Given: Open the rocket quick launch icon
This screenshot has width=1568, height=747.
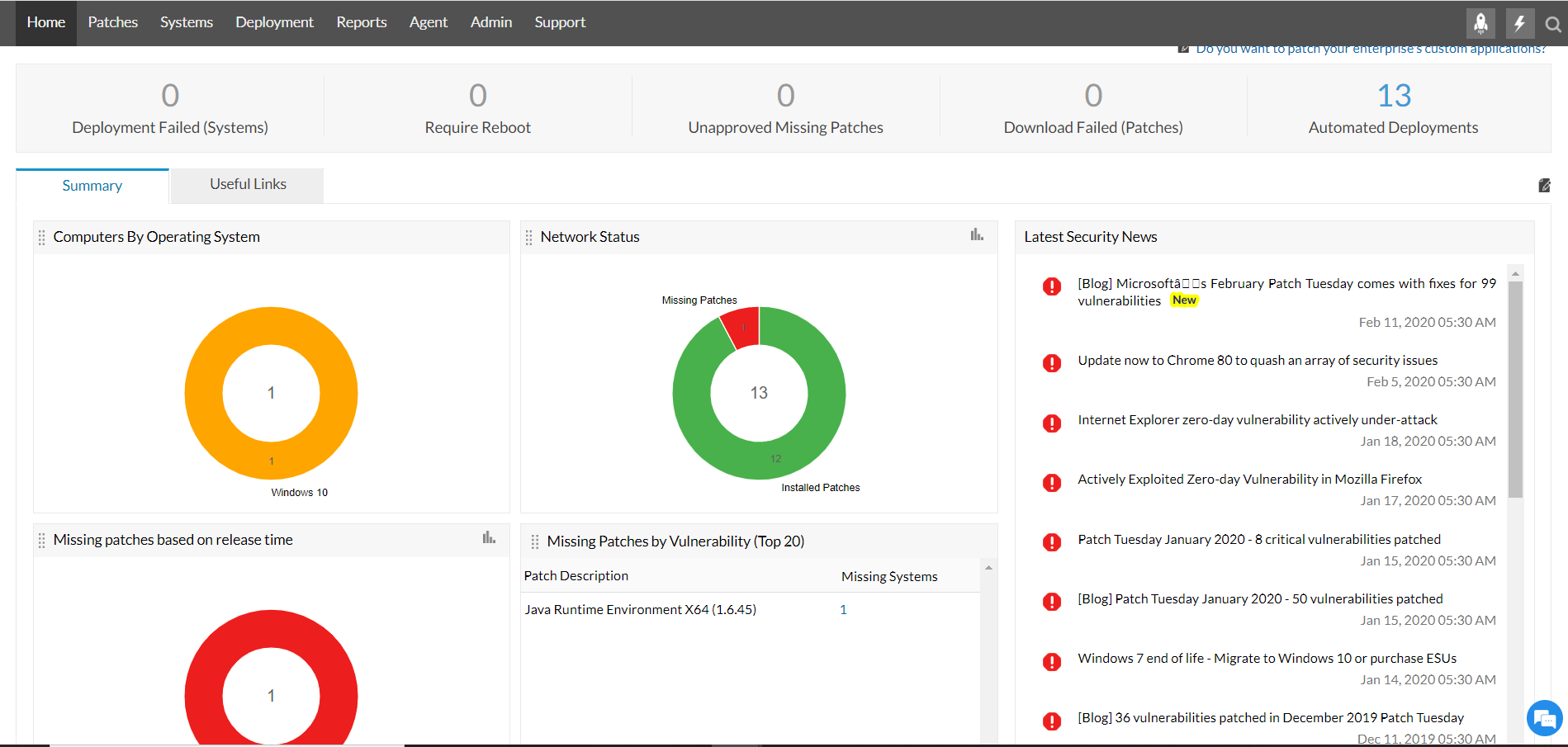Looking at the screenshot, I should (1480, 23).
